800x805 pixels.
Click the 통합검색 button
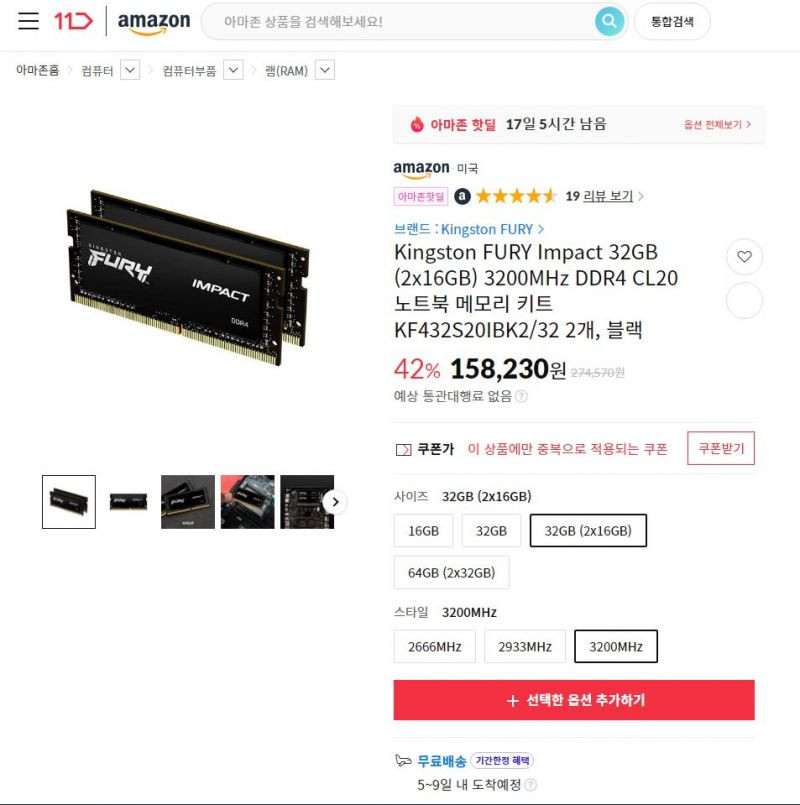coord(672,22)
